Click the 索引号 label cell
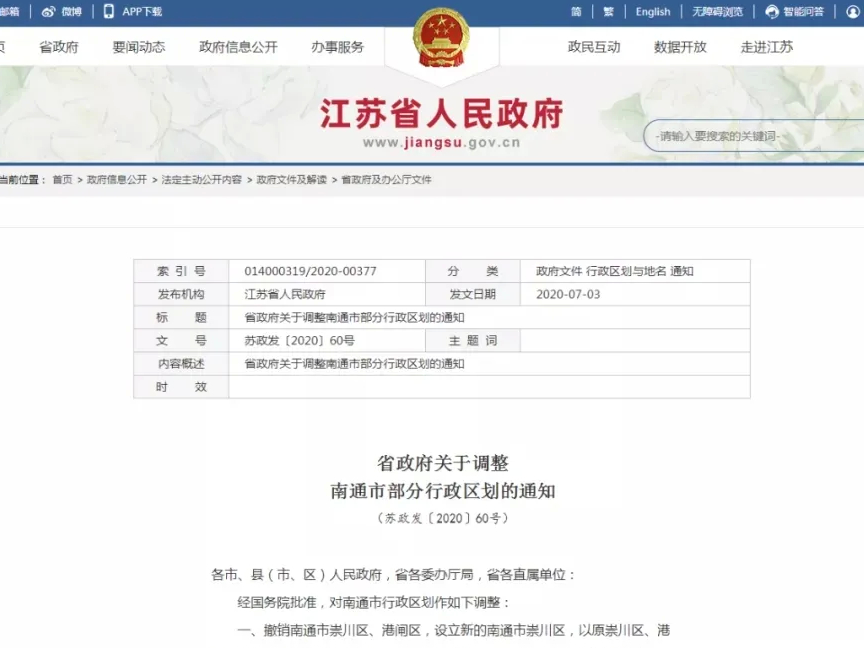The height and width of the screenshot is (648, 864). (181, 271)
